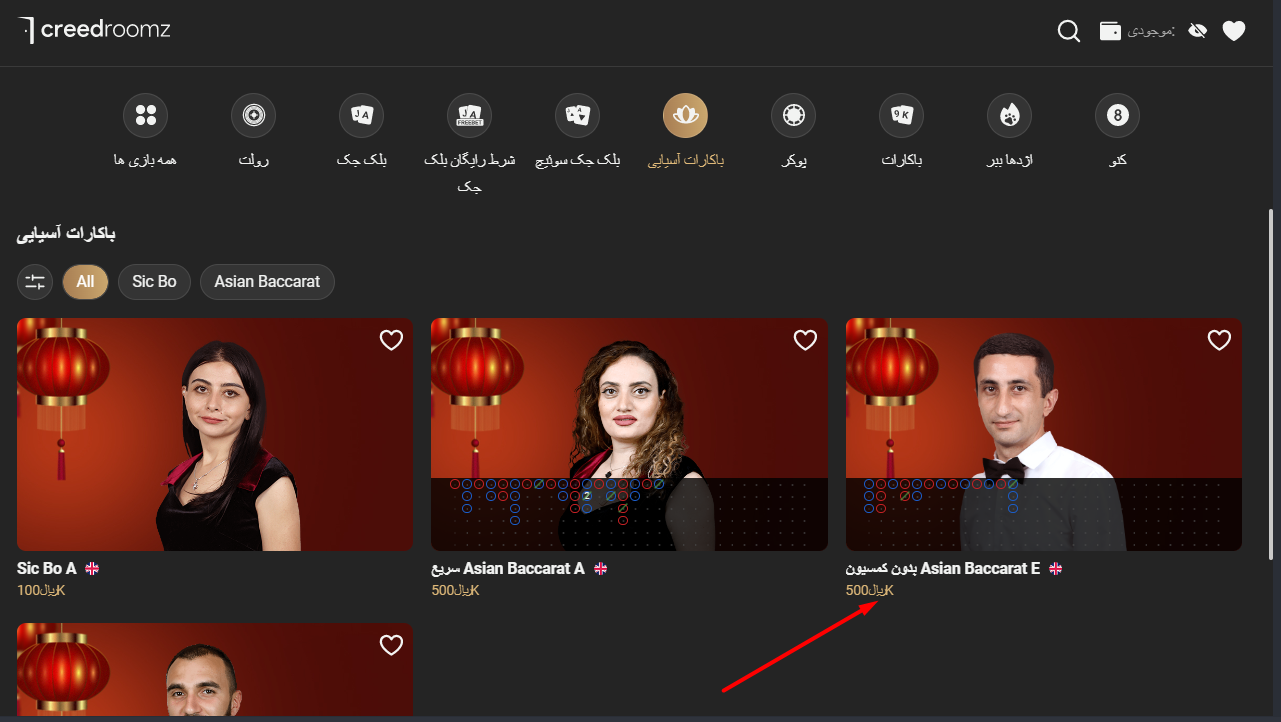Image resolution: width=1281 pixels, height=722 pixels.
Task: Click the 500K limit under Asian Baccarat E
Action: [870, 591]
